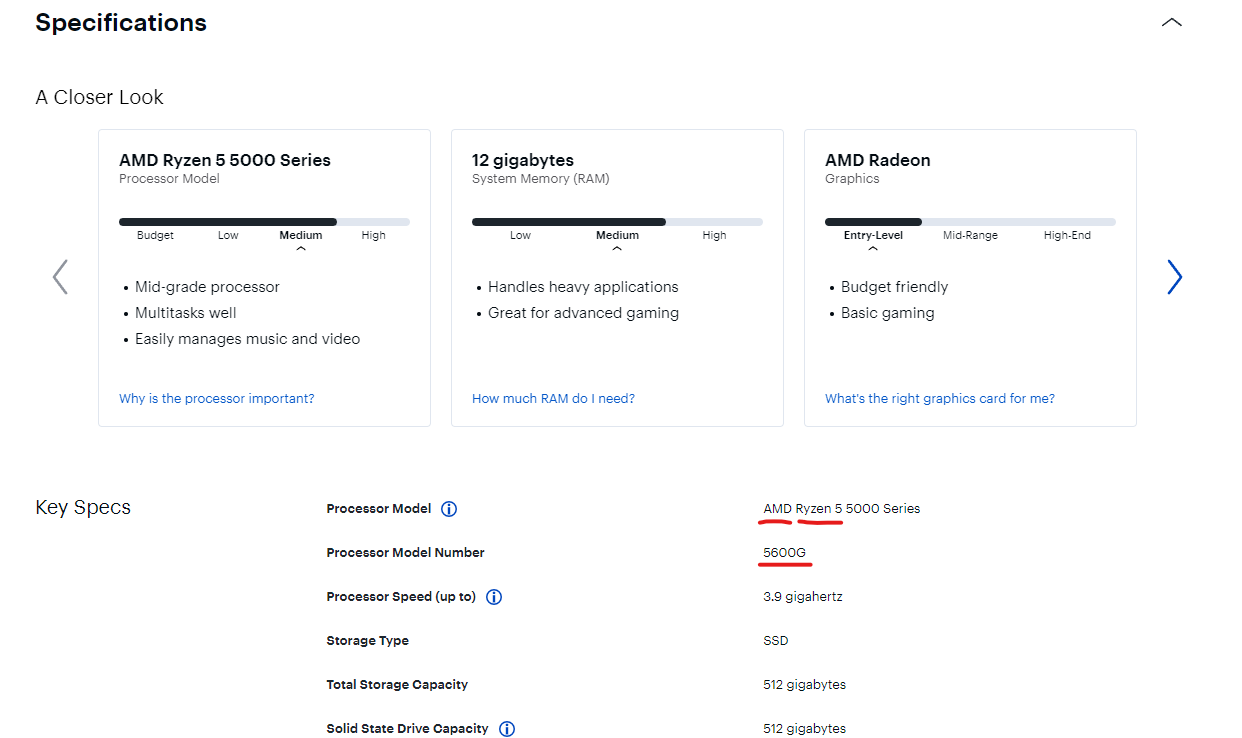Image resolution: width=1242 pixels, height=738 pixels.
Task: Click the System Memory rating bar
Action: click(617, 222)
